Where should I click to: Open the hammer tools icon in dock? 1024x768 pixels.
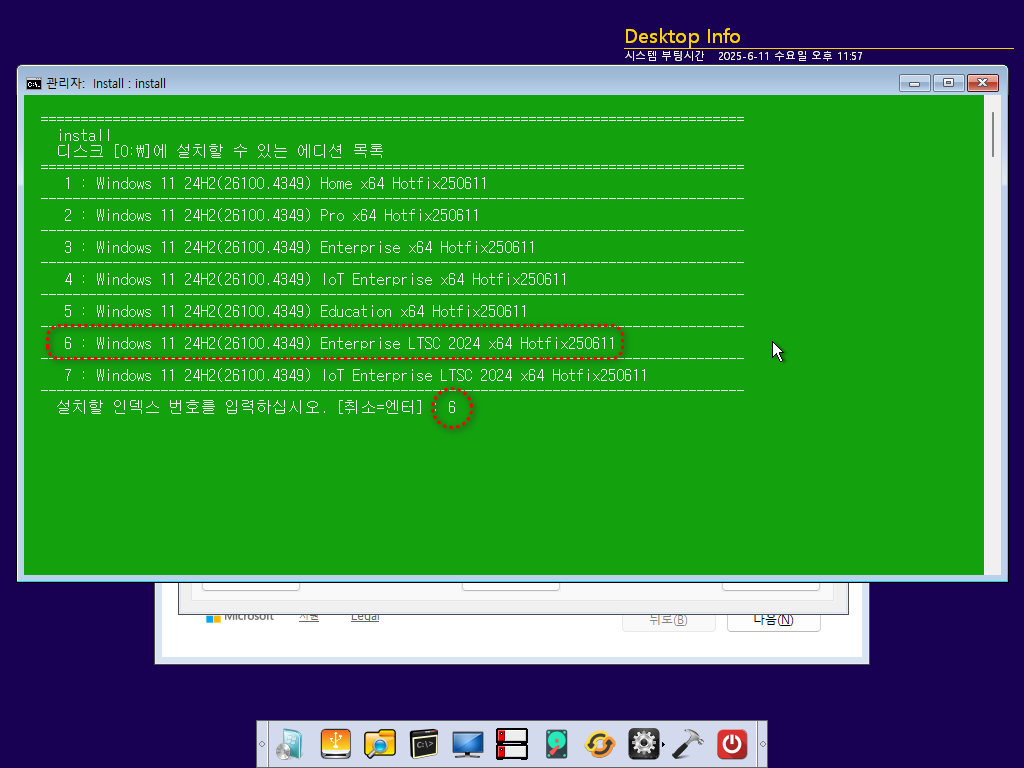click(688, 744)
